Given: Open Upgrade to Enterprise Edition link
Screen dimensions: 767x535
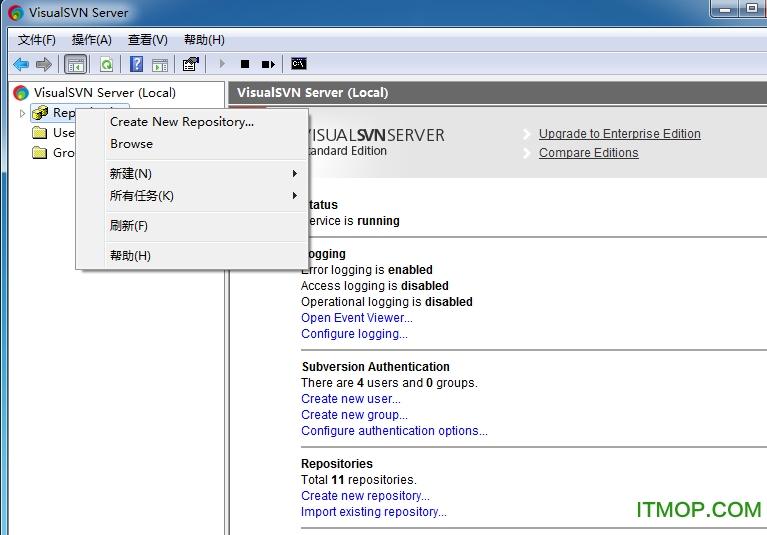Looking at the screenshot, I should (619, 134).
